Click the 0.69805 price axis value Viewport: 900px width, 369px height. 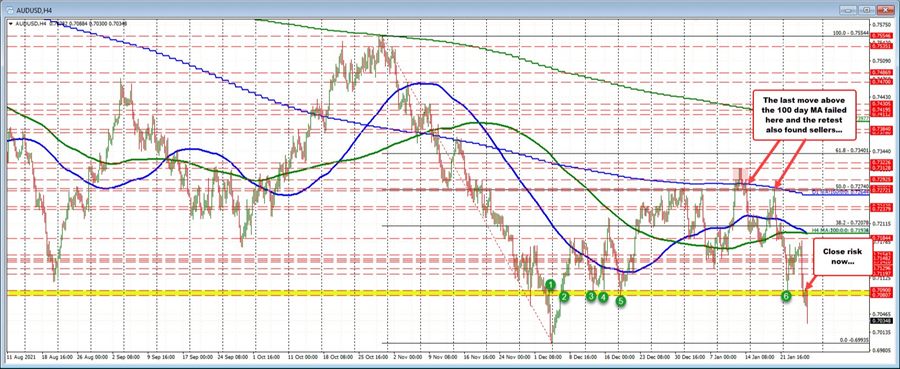882,349
